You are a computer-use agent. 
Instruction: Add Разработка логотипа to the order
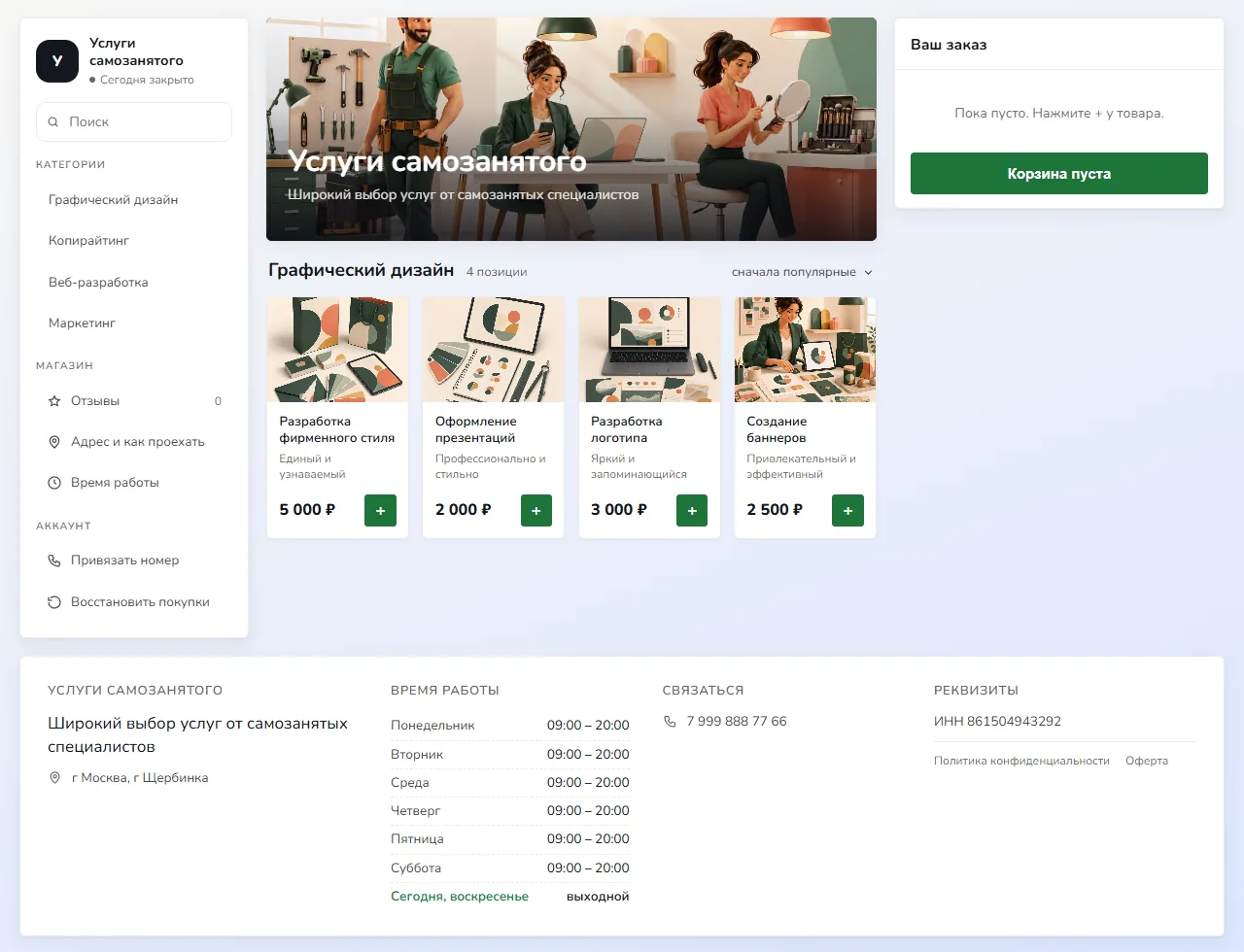692,510
